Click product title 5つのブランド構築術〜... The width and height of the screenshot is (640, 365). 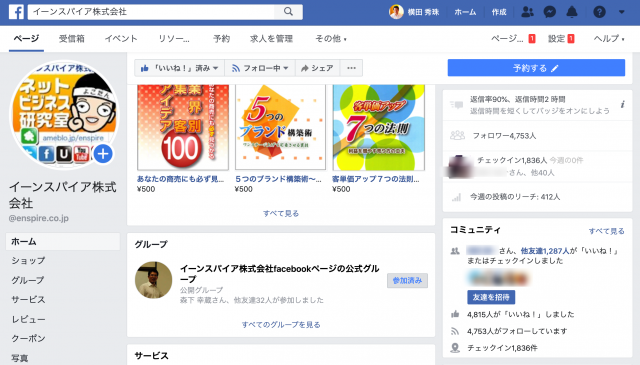pyautogui.click(x=278, y=179)
